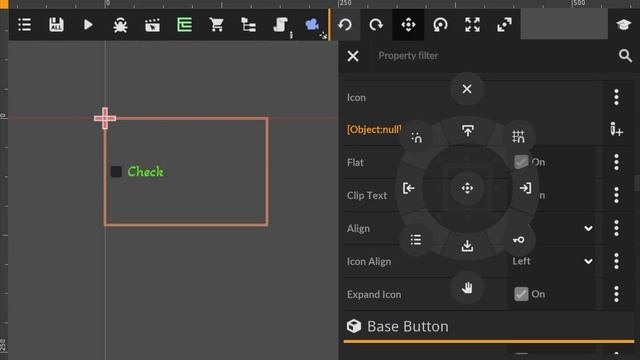Click the hand pan tool icon
This screenshot has width=640, height=360.
click(467, 288)
